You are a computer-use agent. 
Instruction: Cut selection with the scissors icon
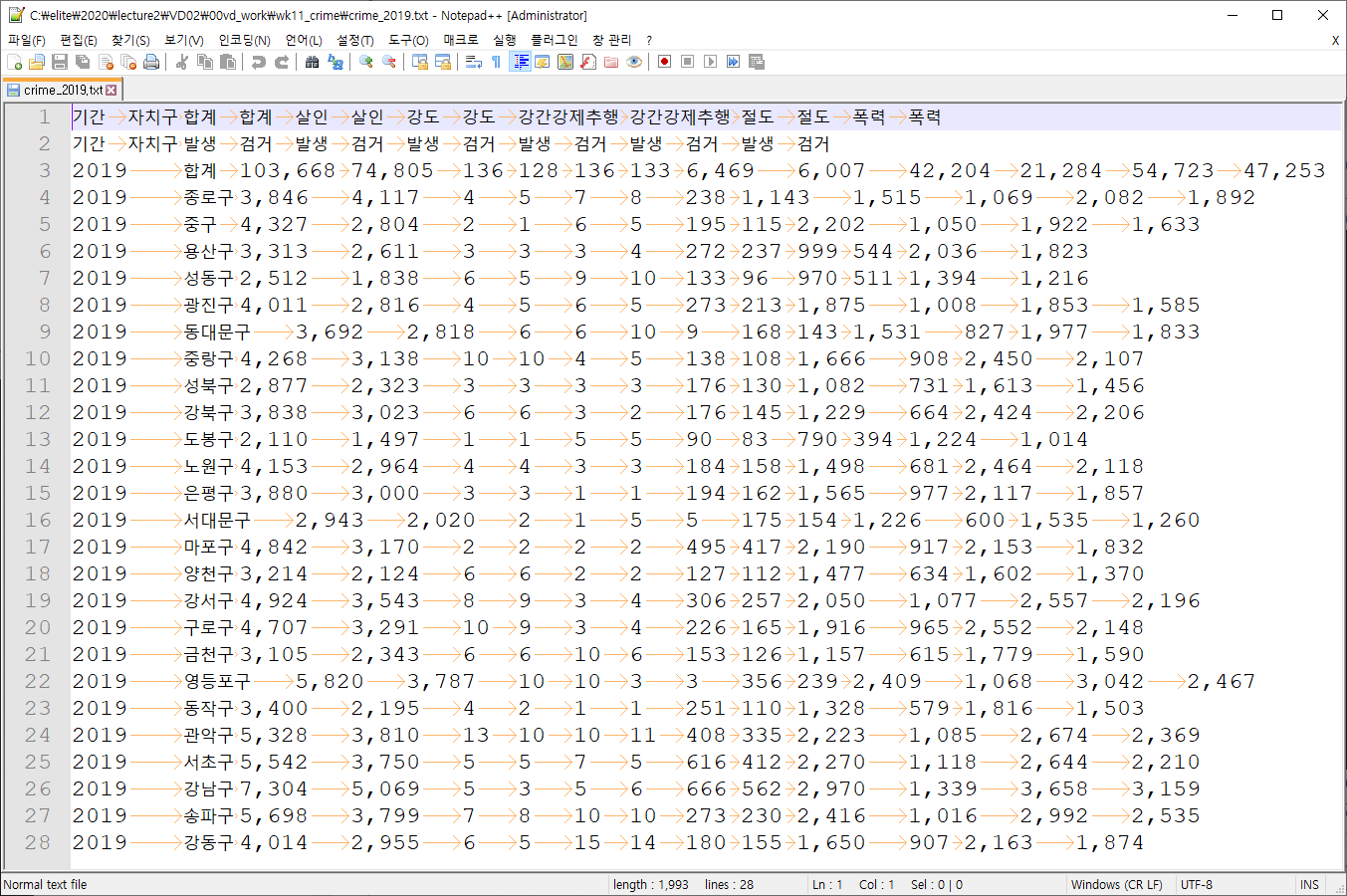(182, 62)
